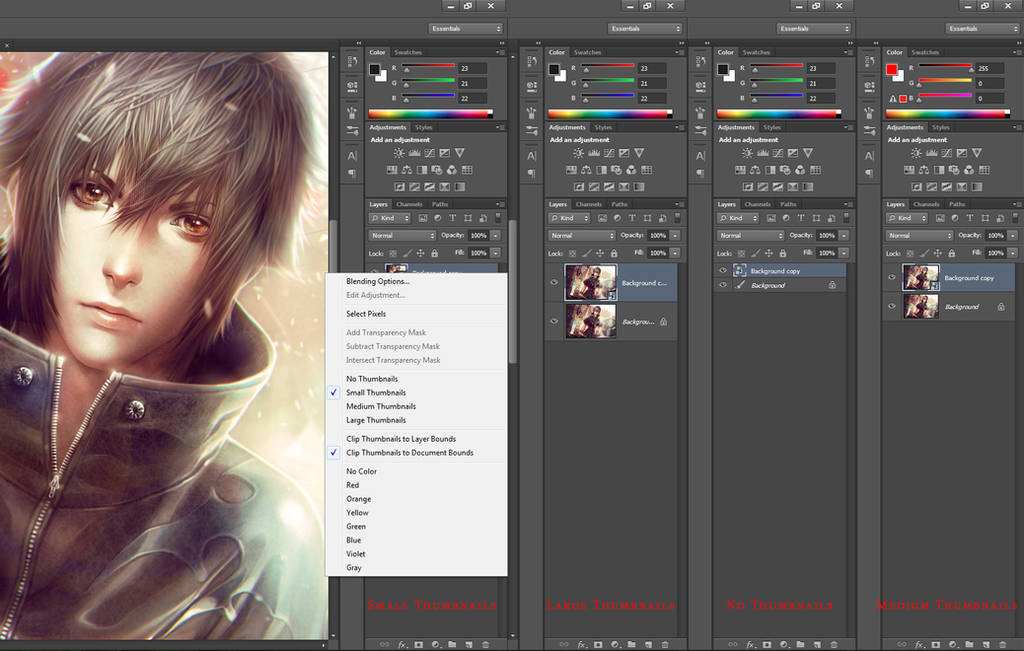Lock position in No Thumbnails panel
This screenshot has height=651, width=1024.
click(769, 253)
